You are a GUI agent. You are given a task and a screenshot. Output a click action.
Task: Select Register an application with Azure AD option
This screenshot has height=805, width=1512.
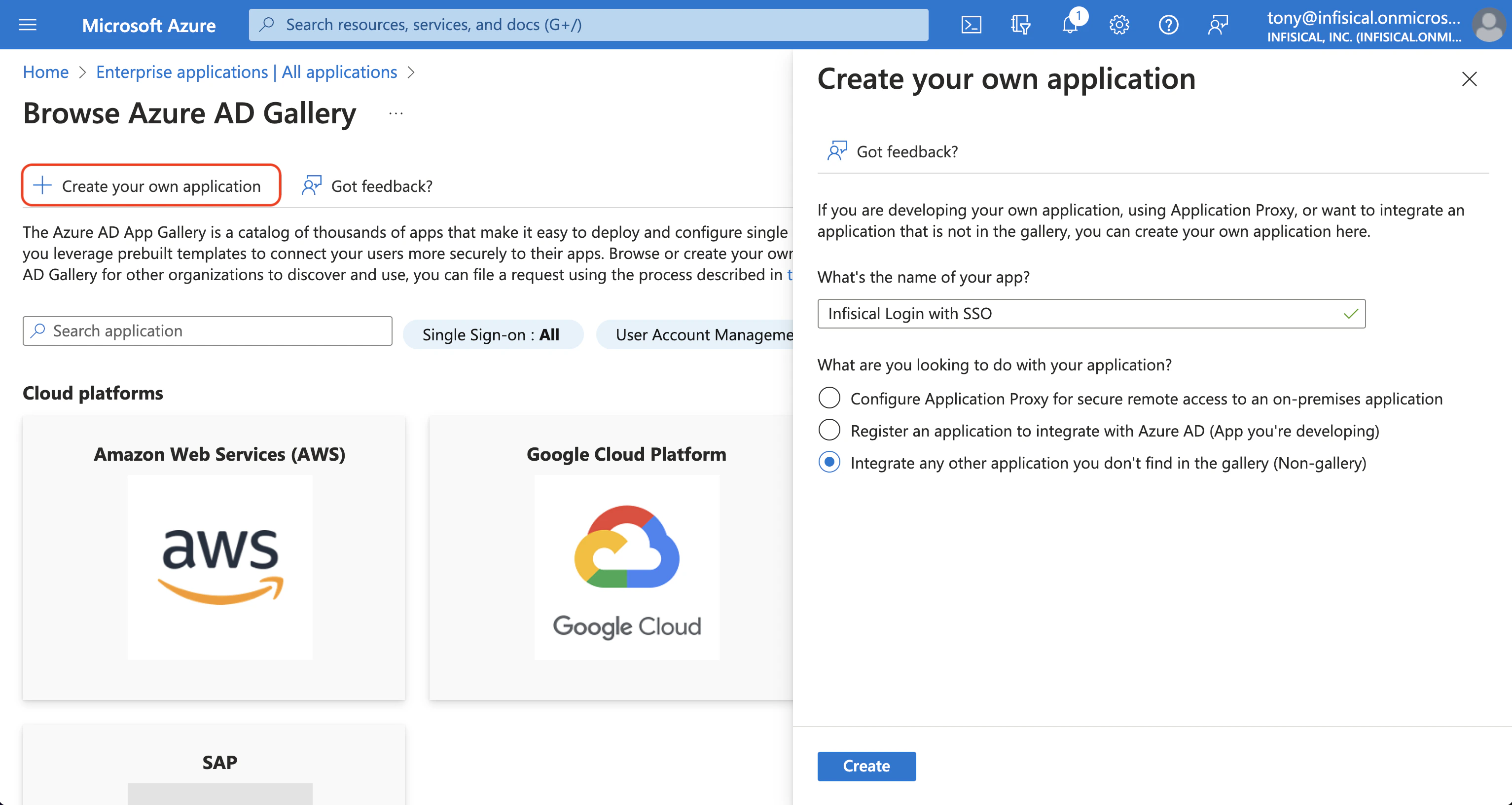point(829,431)
